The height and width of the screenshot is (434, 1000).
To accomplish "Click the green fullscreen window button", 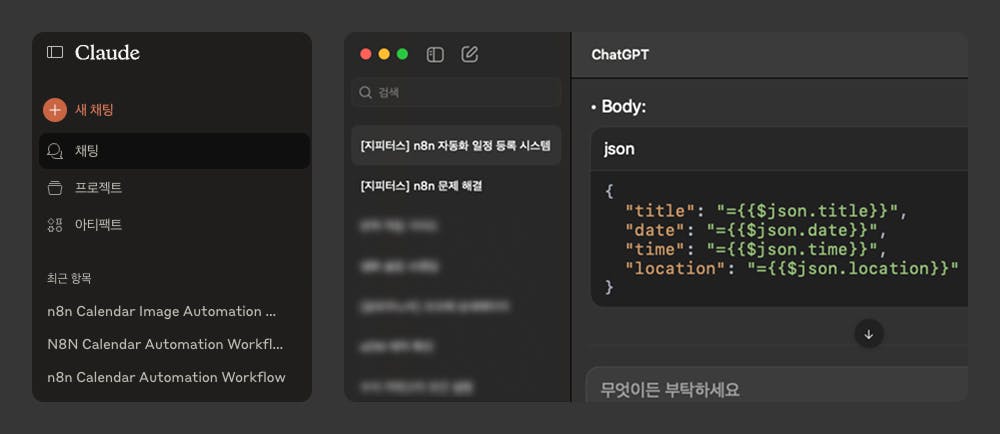I will [x=402, y=54].
